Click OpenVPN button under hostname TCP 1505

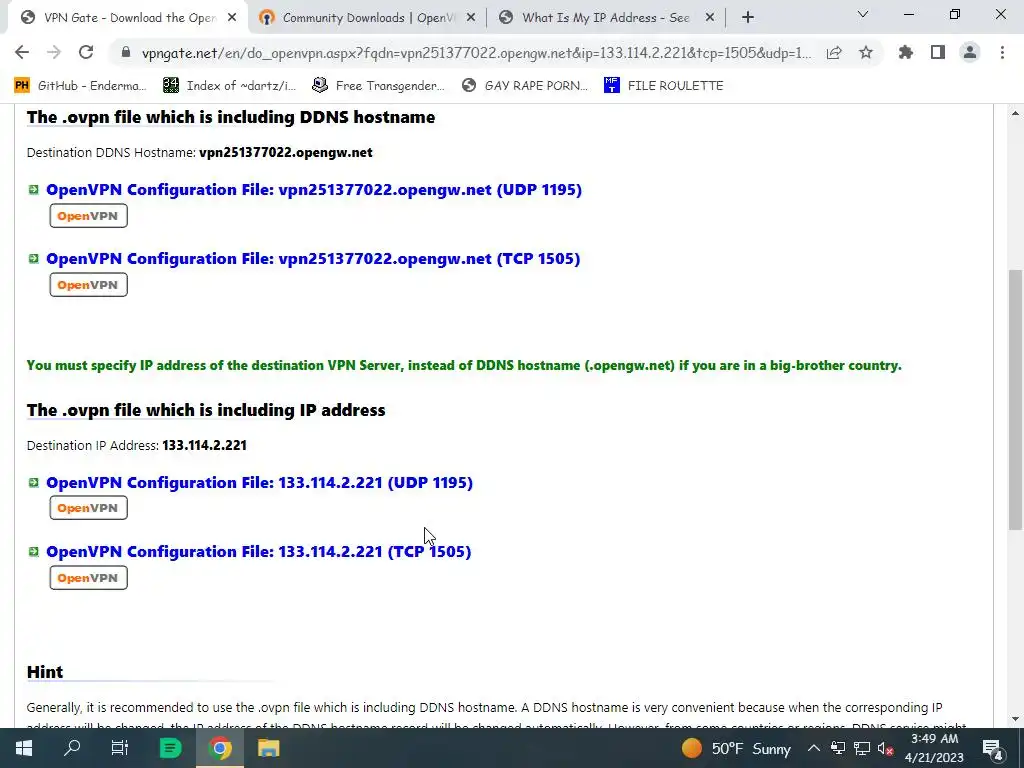(x=88, y=285)
